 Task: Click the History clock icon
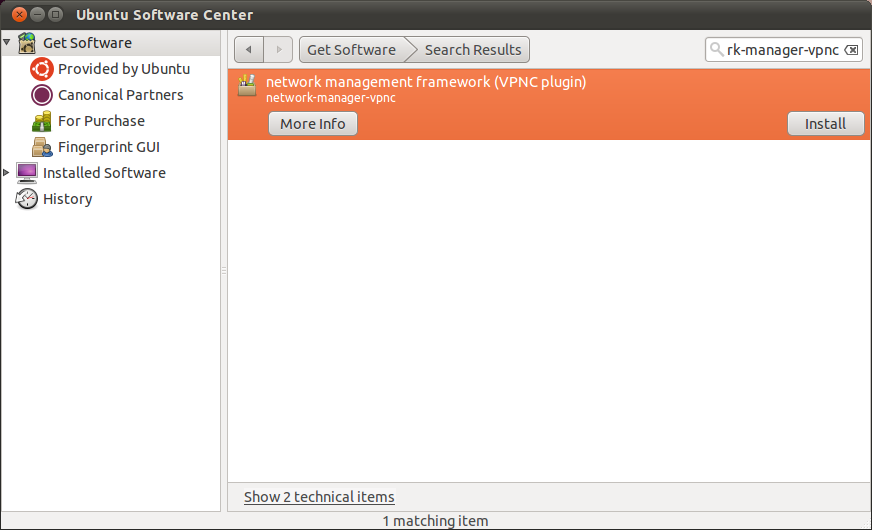(x=28, y=199)
